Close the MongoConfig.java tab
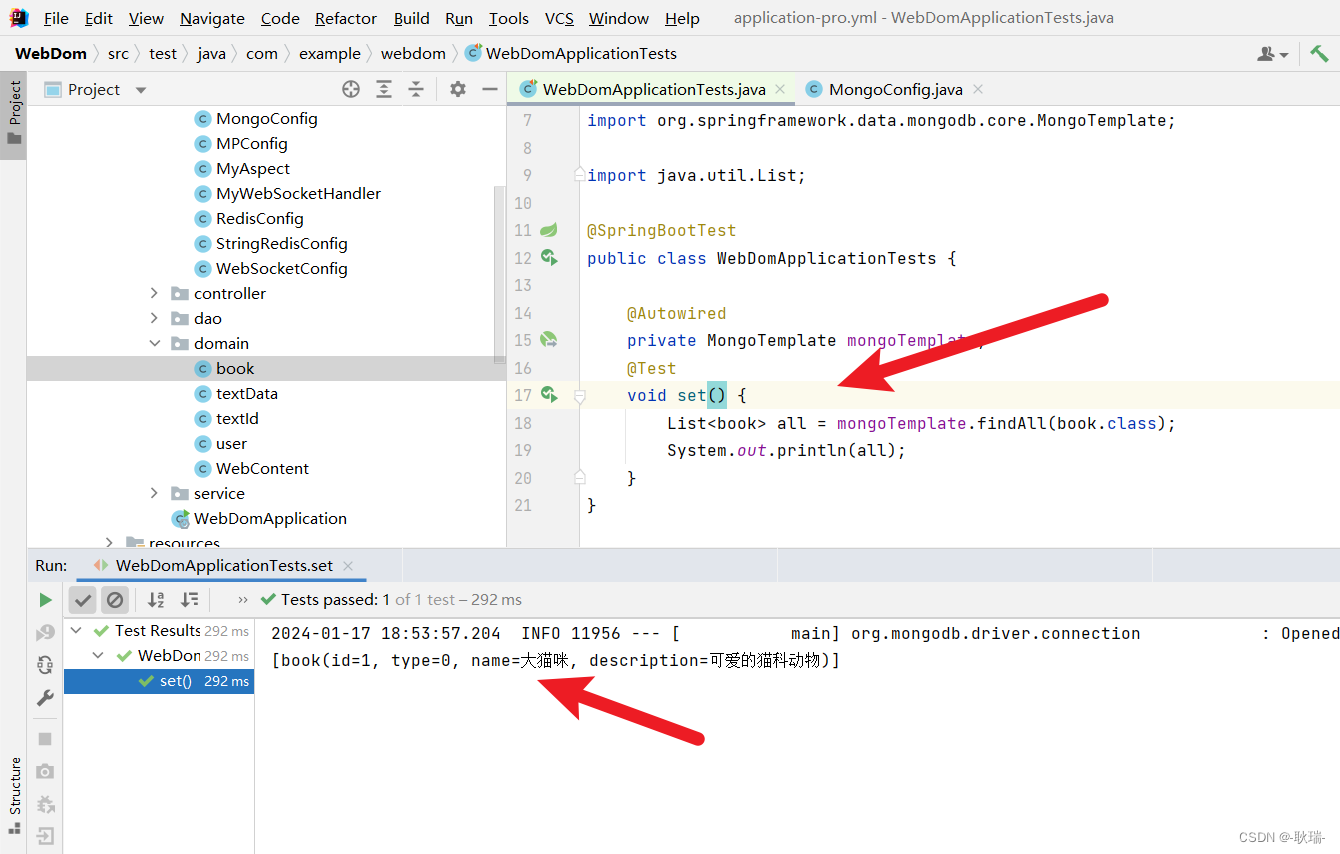 [x=978, y=89]
